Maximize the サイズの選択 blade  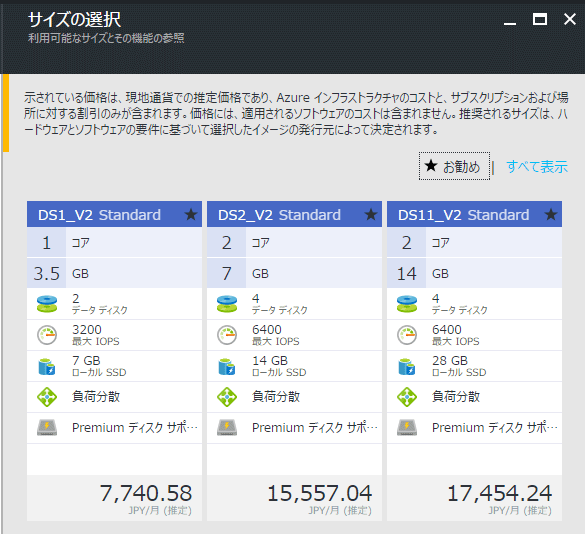[539, 19]
